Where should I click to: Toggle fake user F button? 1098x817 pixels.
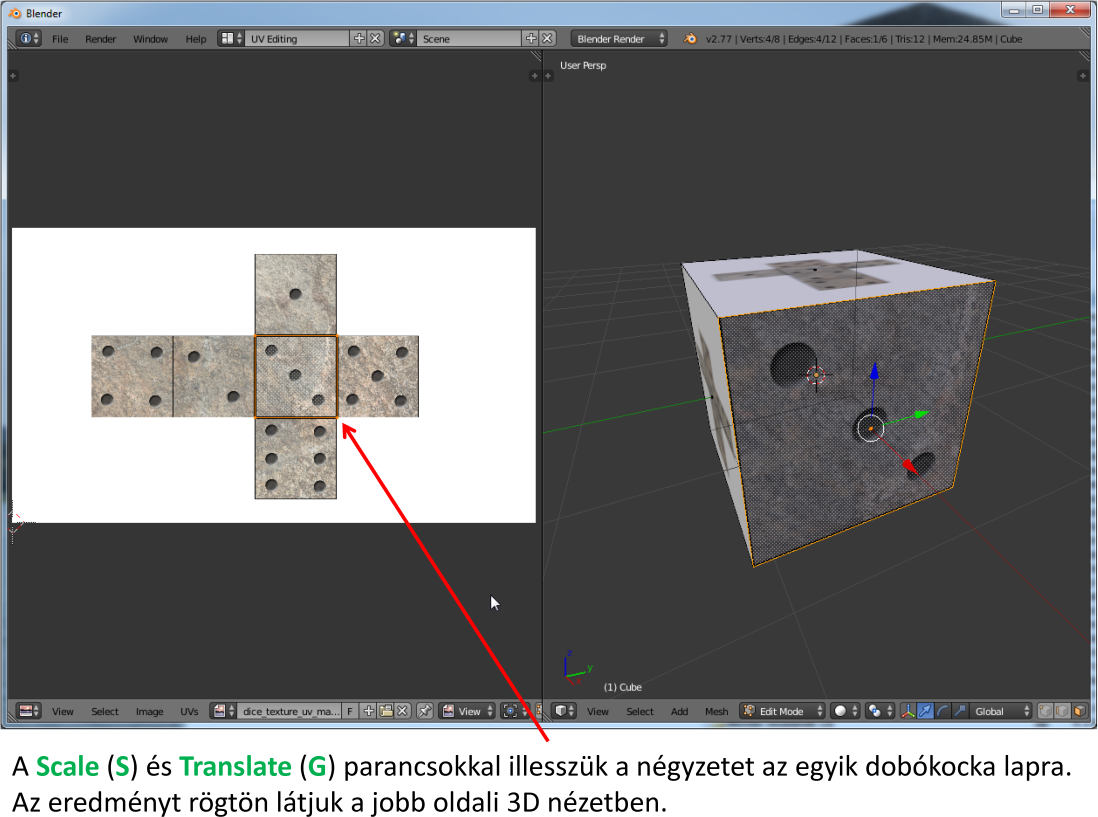click(x=350, y=711)
